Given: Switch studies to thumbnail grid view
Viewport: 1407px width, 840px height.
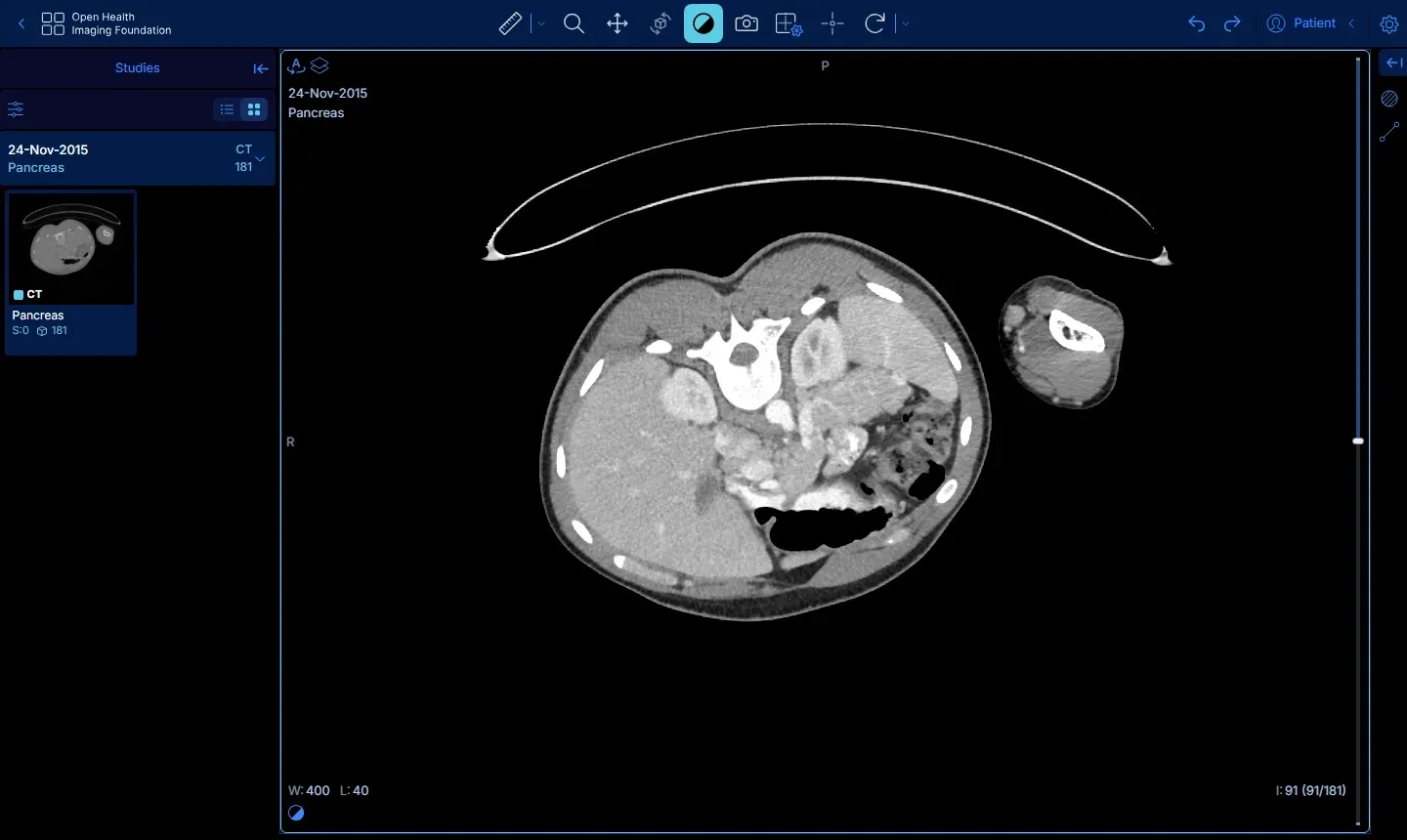Looking at the screenshot, I should pos(254,109).
